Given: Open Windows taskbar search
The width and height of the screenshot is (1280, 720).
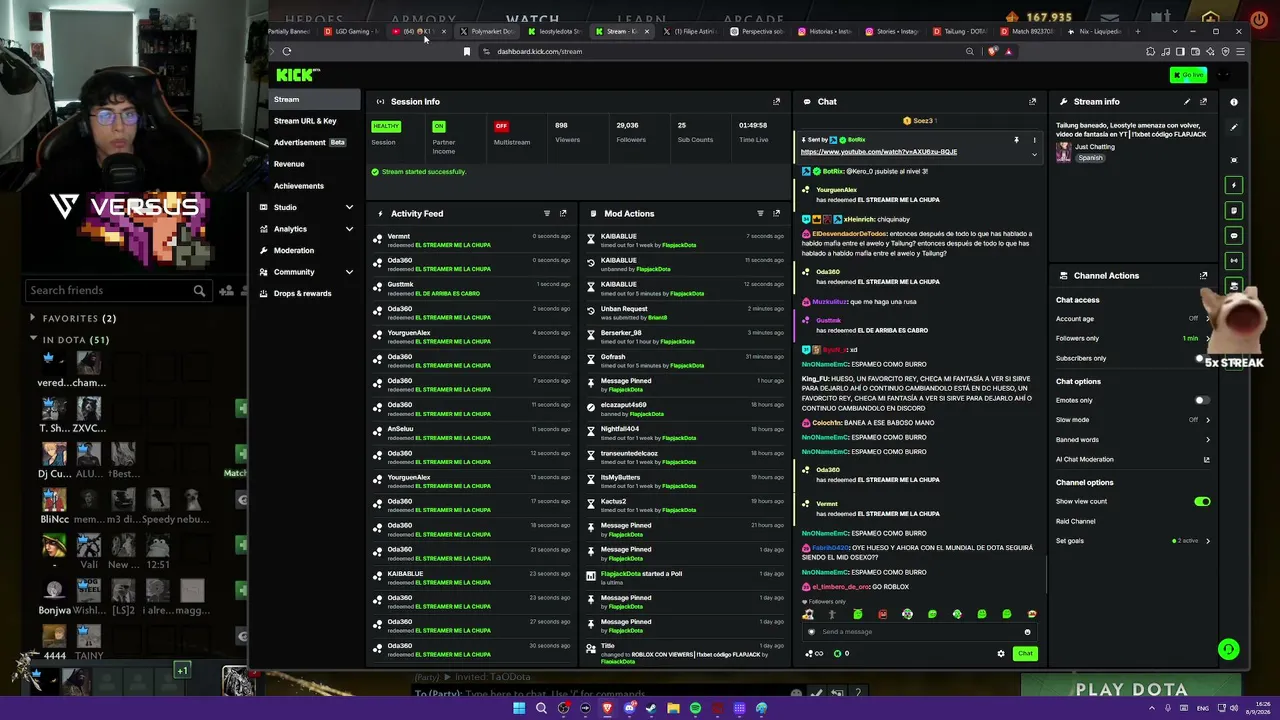Looking at the screenshot, I should pyautogui.click(x=541, y=708).
